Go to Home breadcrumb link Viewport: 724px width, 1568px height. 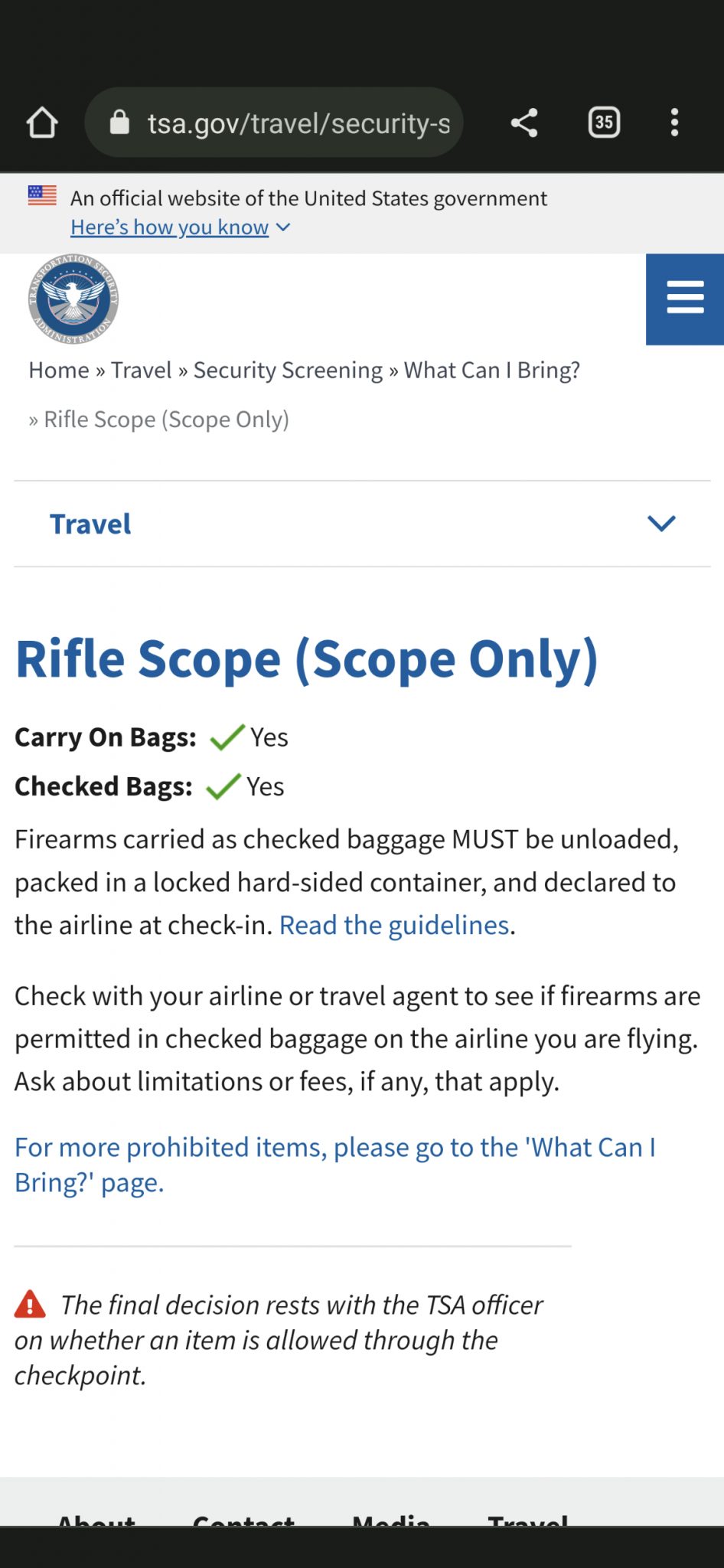pos(59,371)
